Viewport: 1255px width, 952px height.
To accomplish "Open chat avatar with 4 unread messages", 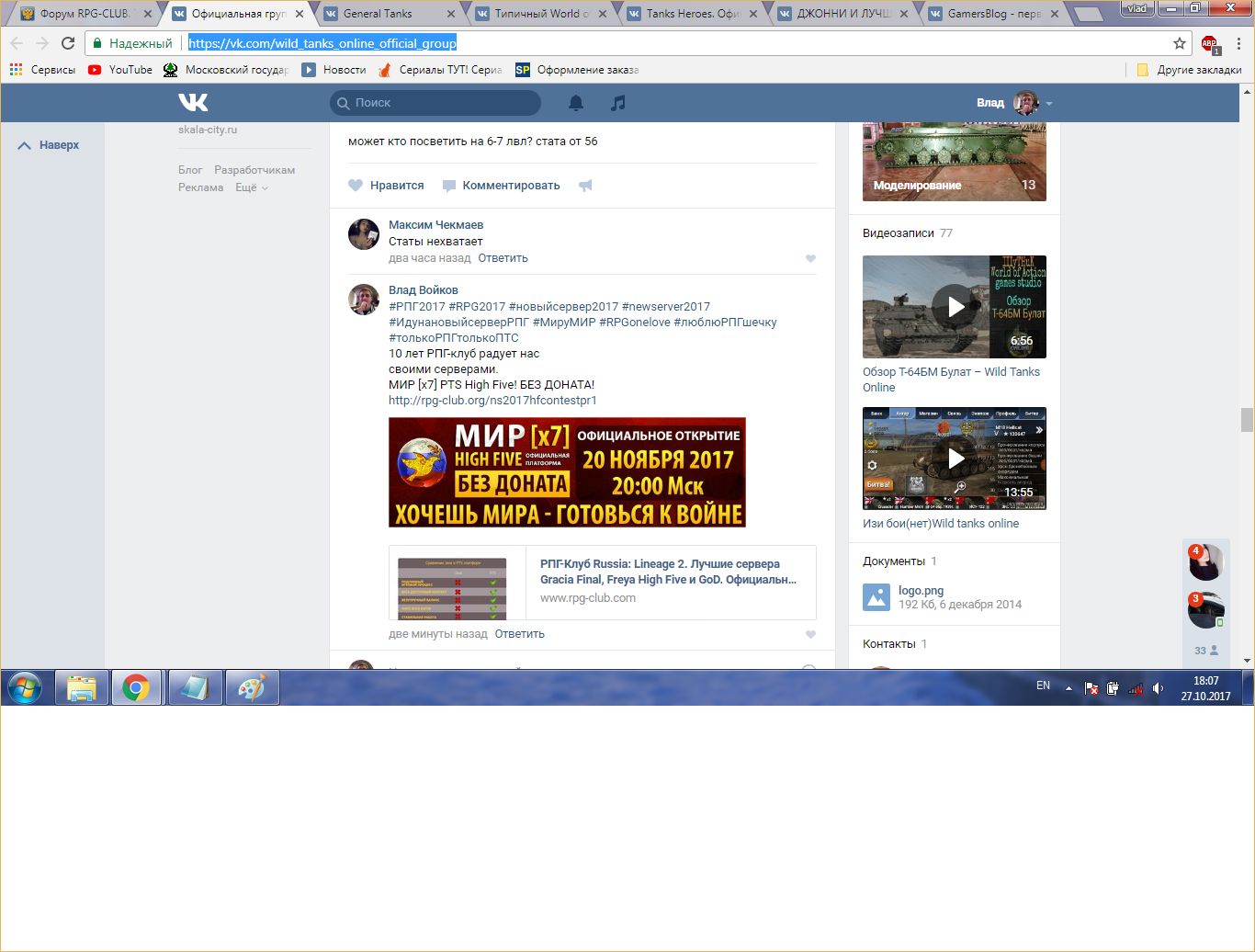I will tap(1206, 562).
